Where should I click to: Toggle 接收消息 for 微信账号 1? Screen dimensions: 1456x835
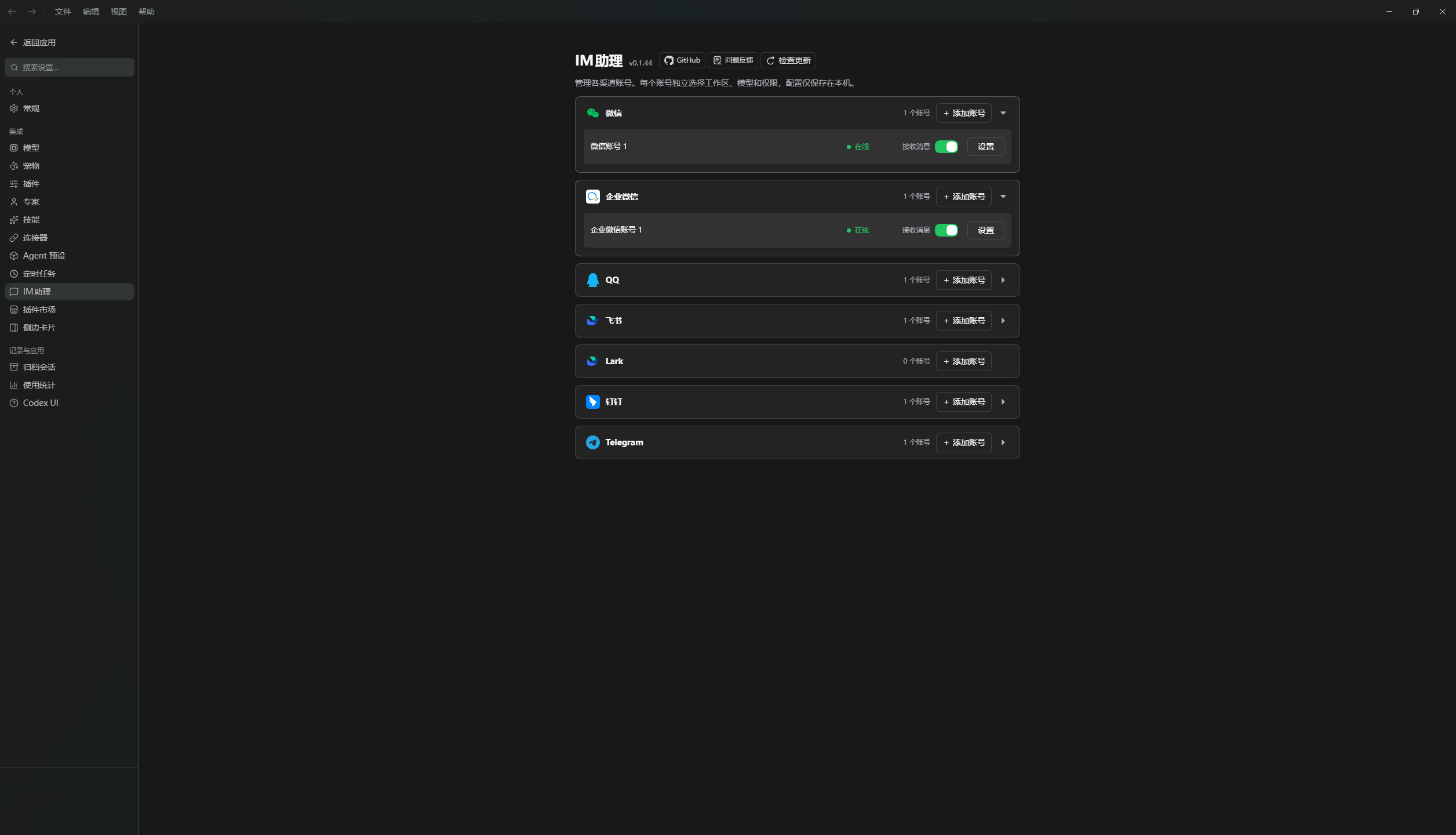click(x=947, y=147)
